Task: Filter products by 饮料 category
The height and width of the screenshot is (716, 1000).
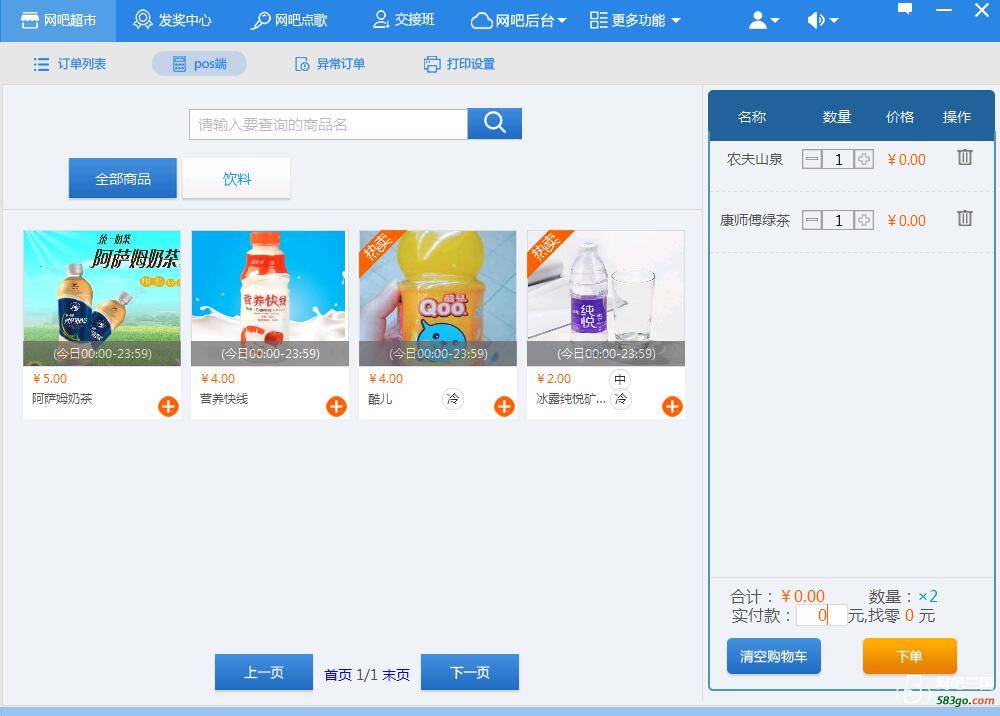Action: [x=237, y=179]
